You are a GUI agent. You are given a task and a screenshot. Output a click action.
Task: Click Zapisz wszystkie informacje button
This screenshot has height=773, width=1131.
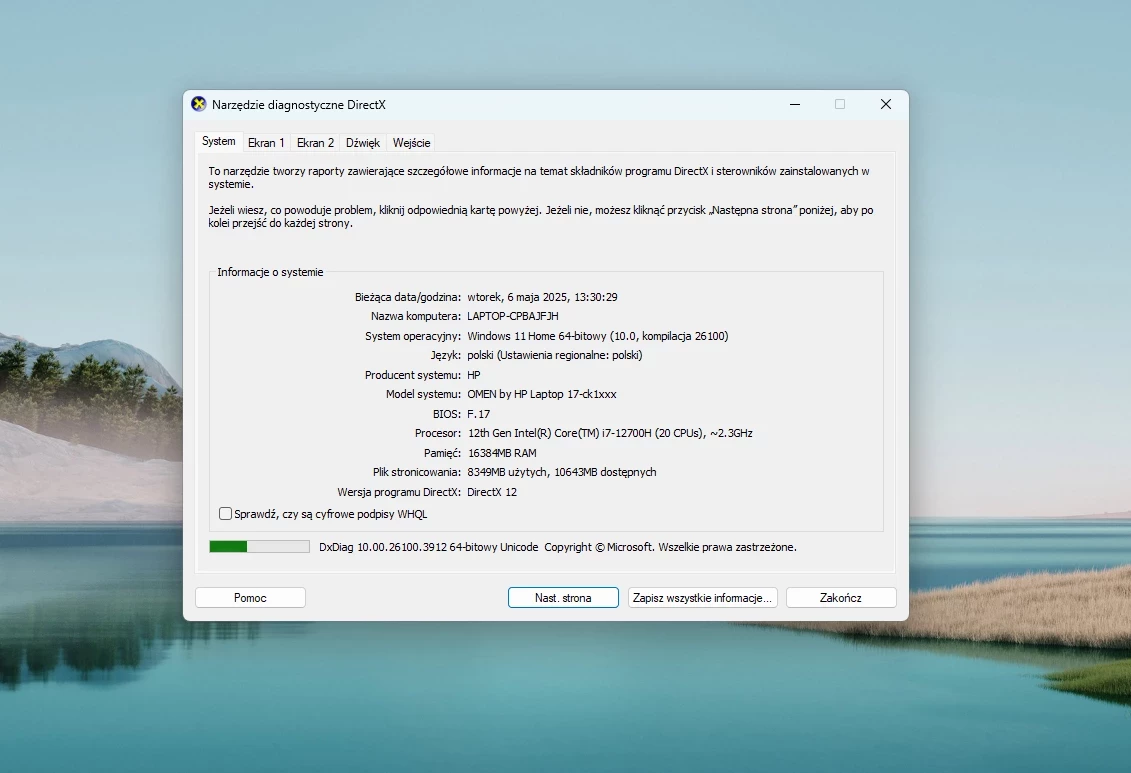pyautogui.click(x=703, y=598)
